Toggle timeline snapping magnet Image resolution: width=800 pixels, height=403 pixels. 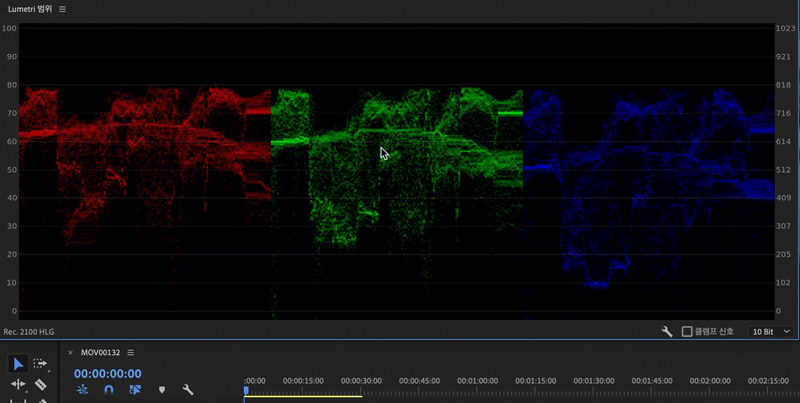(x=108, y=390)
